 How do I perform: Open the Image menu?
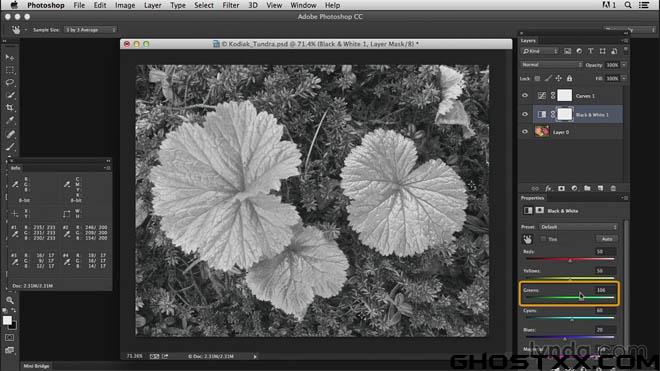pyautogui.click(x=125, y=5)
